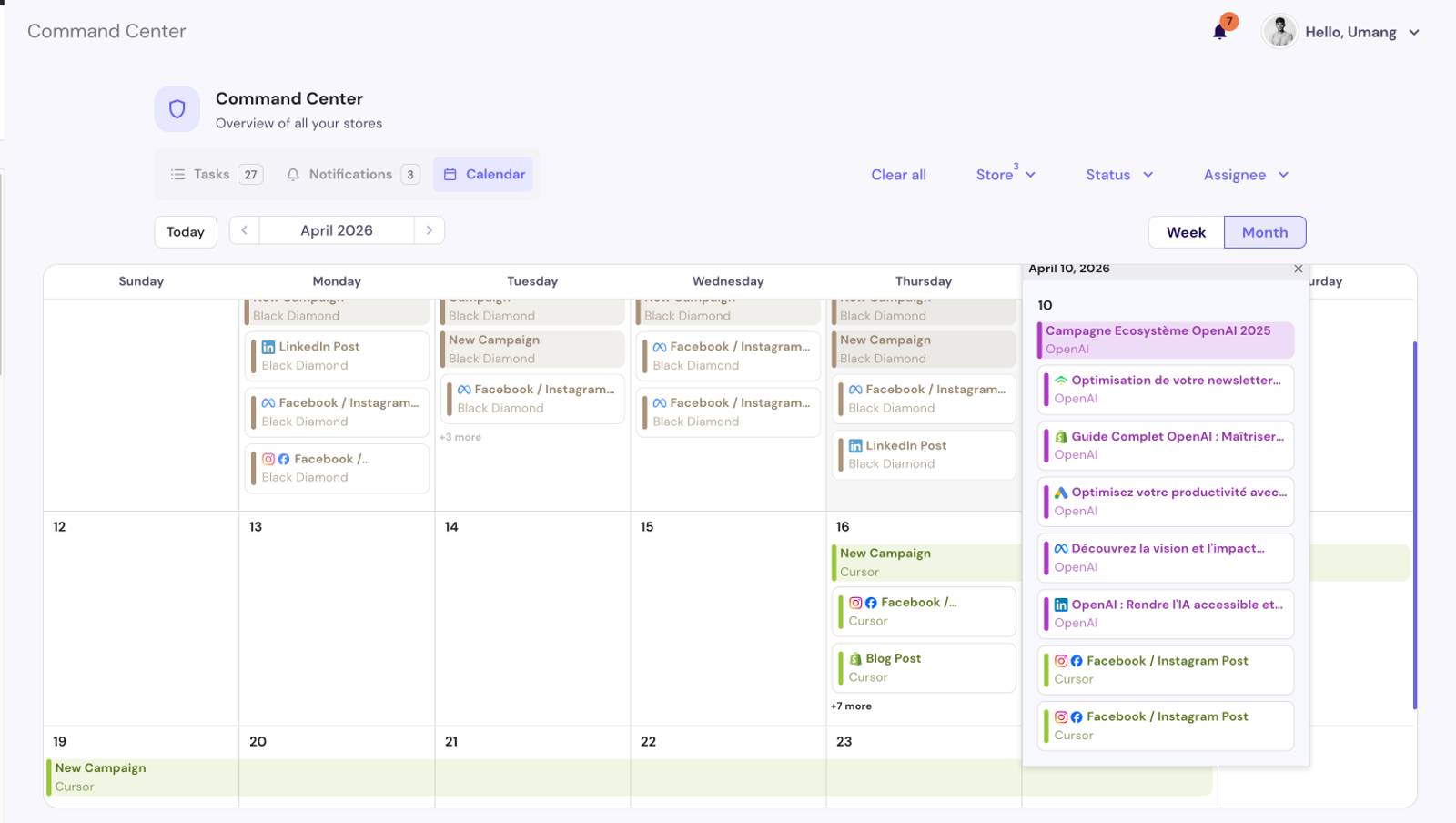Click Shopify icon on Blog Post Cursor
The height and width of the screenshot is (823, 1456).
[855, 659]
